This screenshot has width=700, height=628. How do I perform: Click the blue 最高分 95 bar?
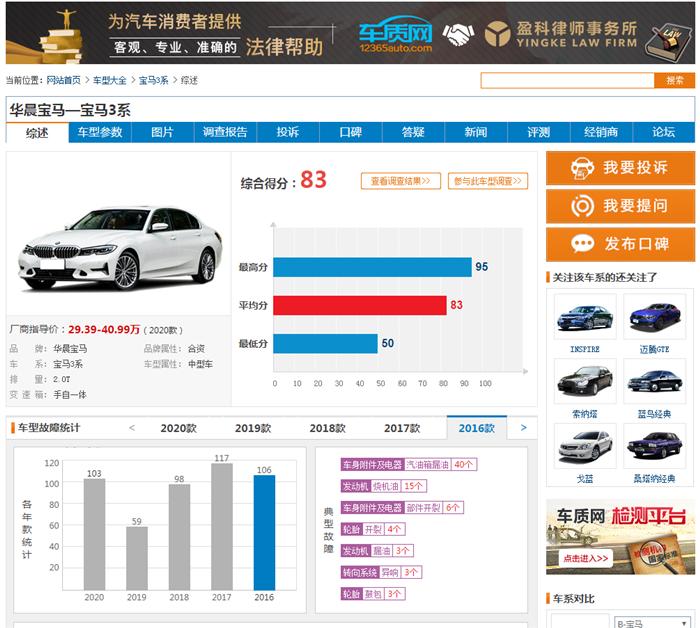[x=373, y=267]
